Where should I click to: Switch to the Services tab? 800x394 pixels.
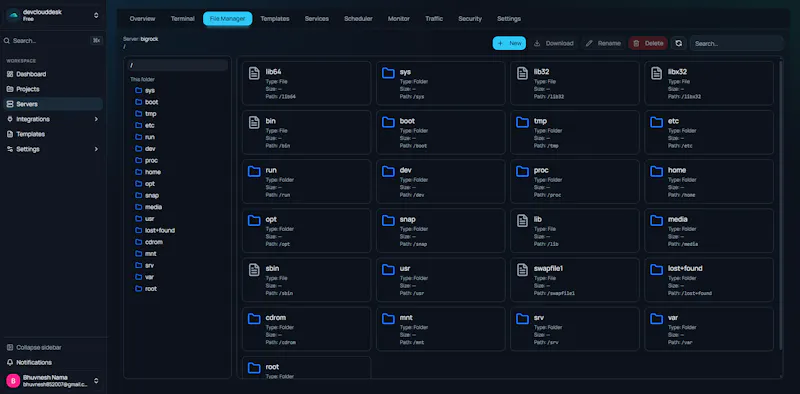[317, 19]
